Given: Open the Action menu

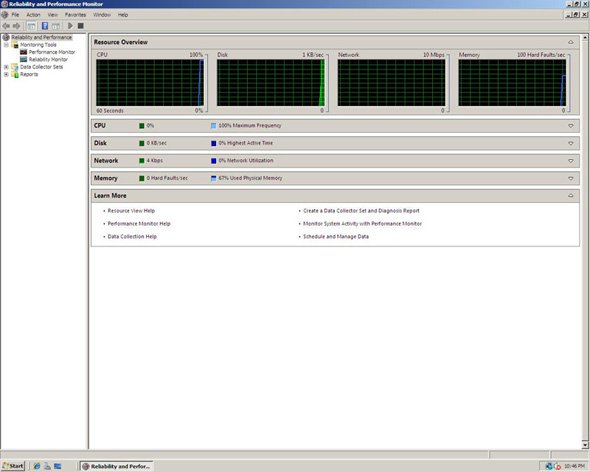Looking at the screenshot, I should [x=33, y=15].
